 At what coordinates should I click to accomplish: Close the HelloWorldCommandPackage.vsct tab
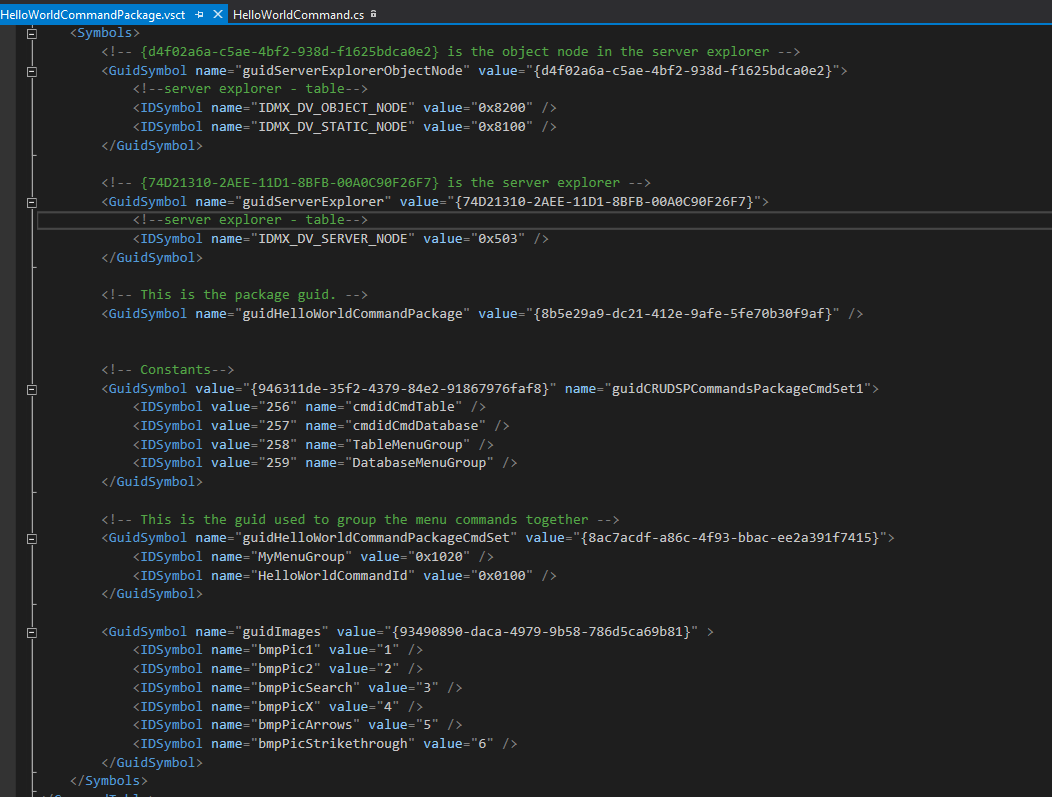pos(218,15)
